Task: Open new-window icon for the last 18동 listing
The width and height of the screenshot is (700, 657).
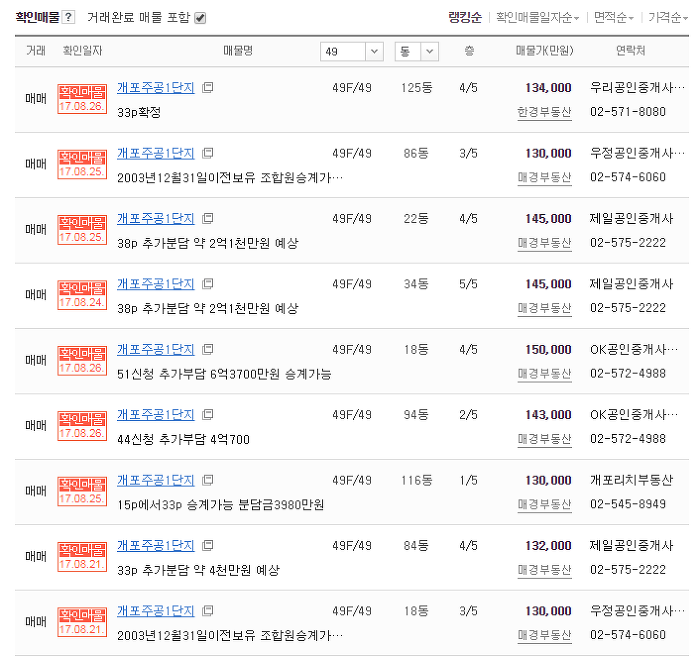Action: 208,610
